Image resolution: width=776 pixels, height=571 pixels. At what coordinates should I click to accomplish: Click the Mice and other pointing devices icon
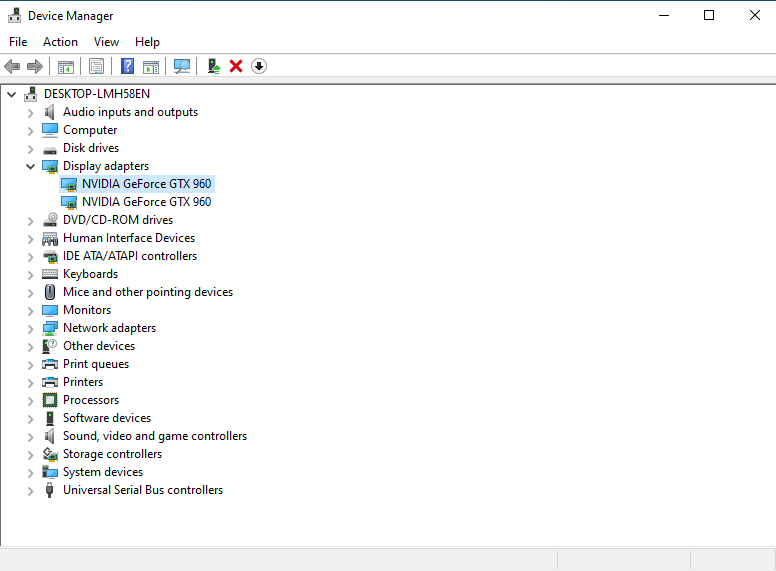[50, 292]
